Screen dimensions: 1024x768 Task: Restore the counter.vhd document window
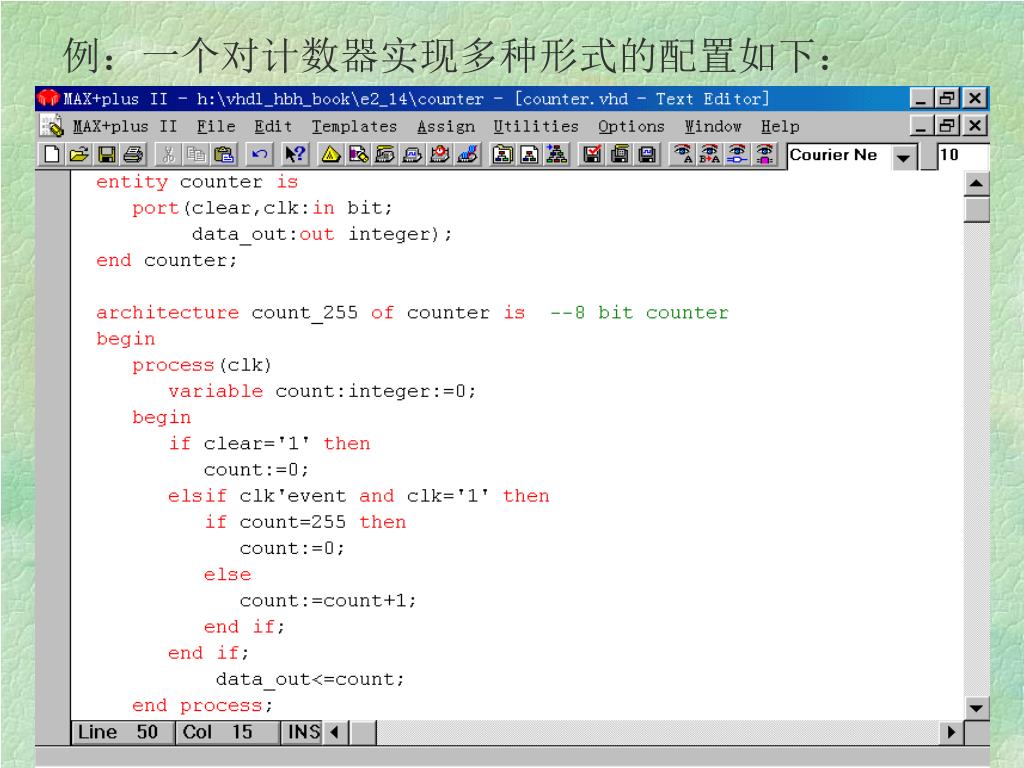948,125
